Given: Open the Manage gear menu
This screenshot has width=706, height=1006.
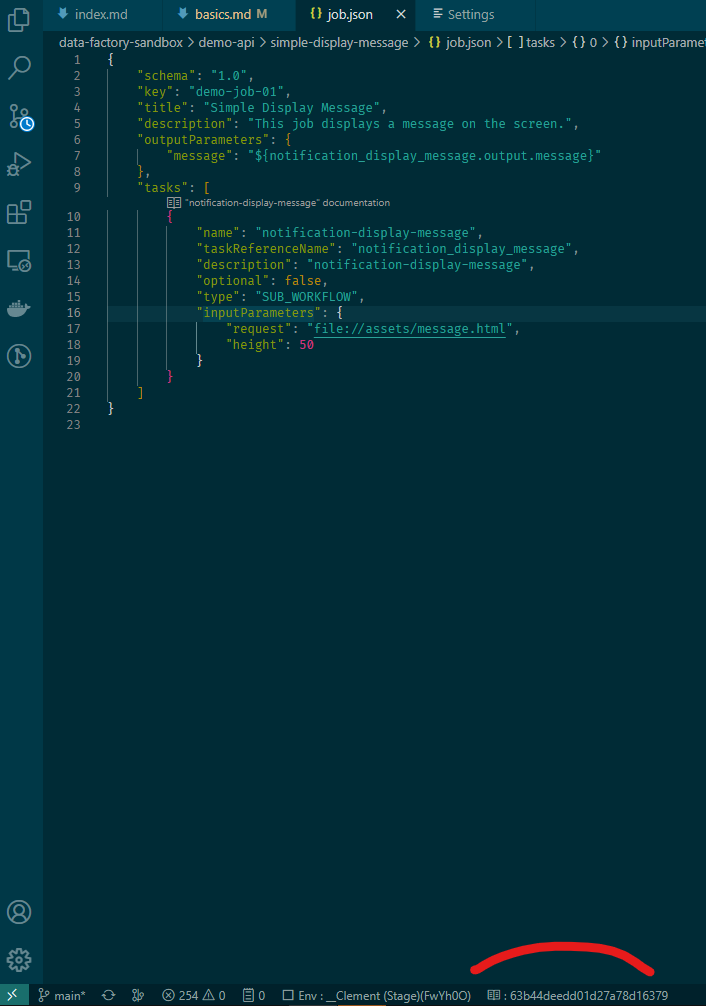Looking at the screenshot, I should click(20, 960).
